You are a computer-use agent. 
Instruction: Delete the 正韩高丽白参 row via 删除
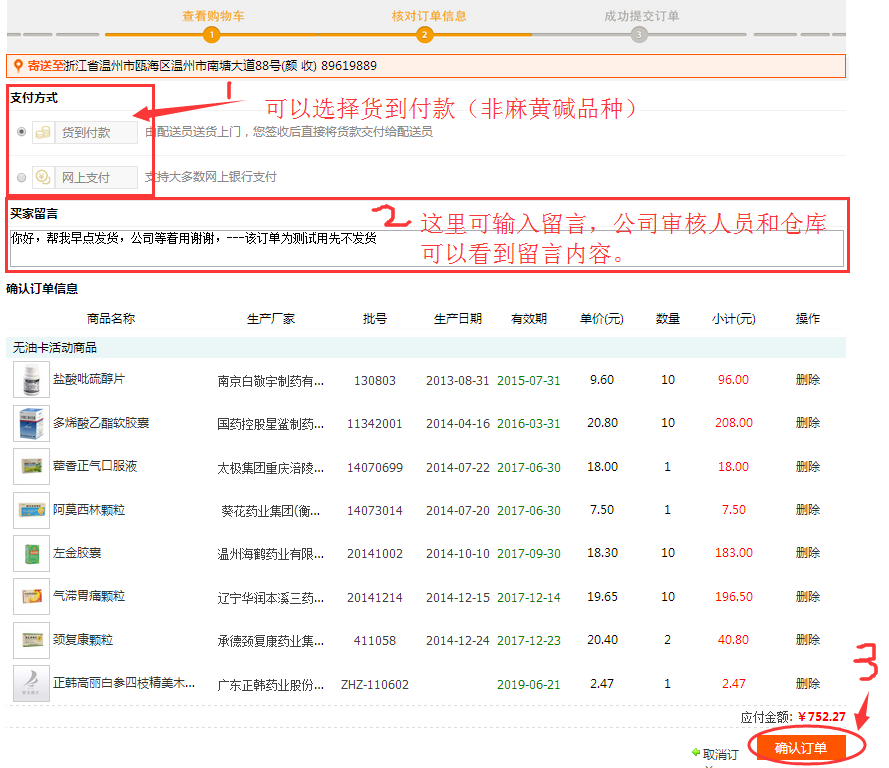(807, 684)
